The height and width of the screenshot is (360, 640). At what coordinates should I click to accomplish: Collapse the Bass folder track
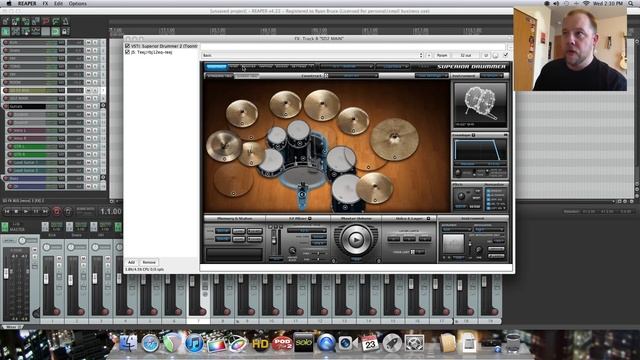tap(103, 178)
